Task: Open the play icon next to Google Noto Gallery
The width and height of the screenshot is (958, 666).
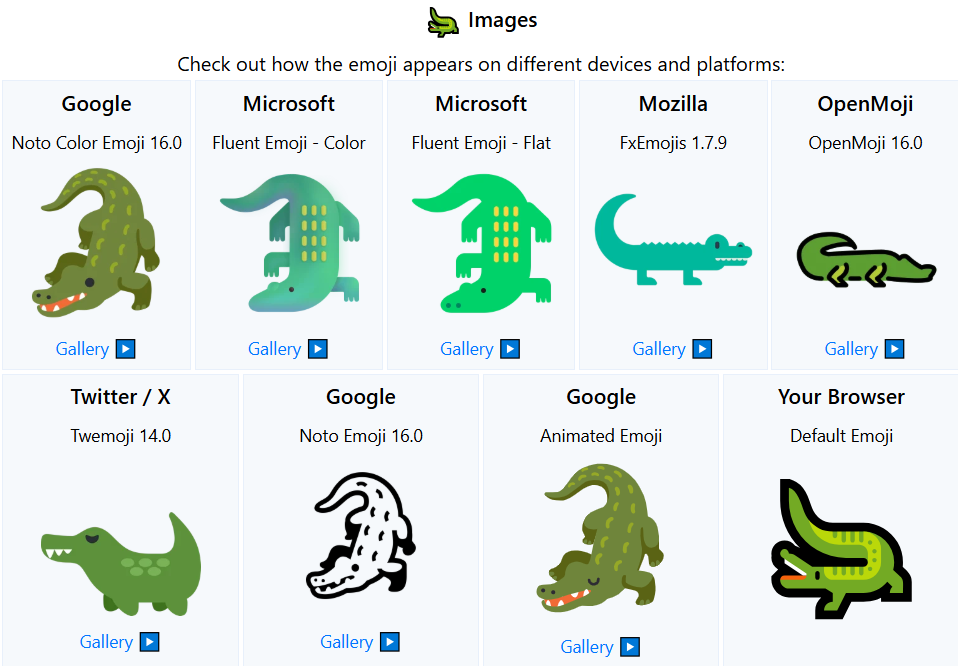Action: pos(125,348)
